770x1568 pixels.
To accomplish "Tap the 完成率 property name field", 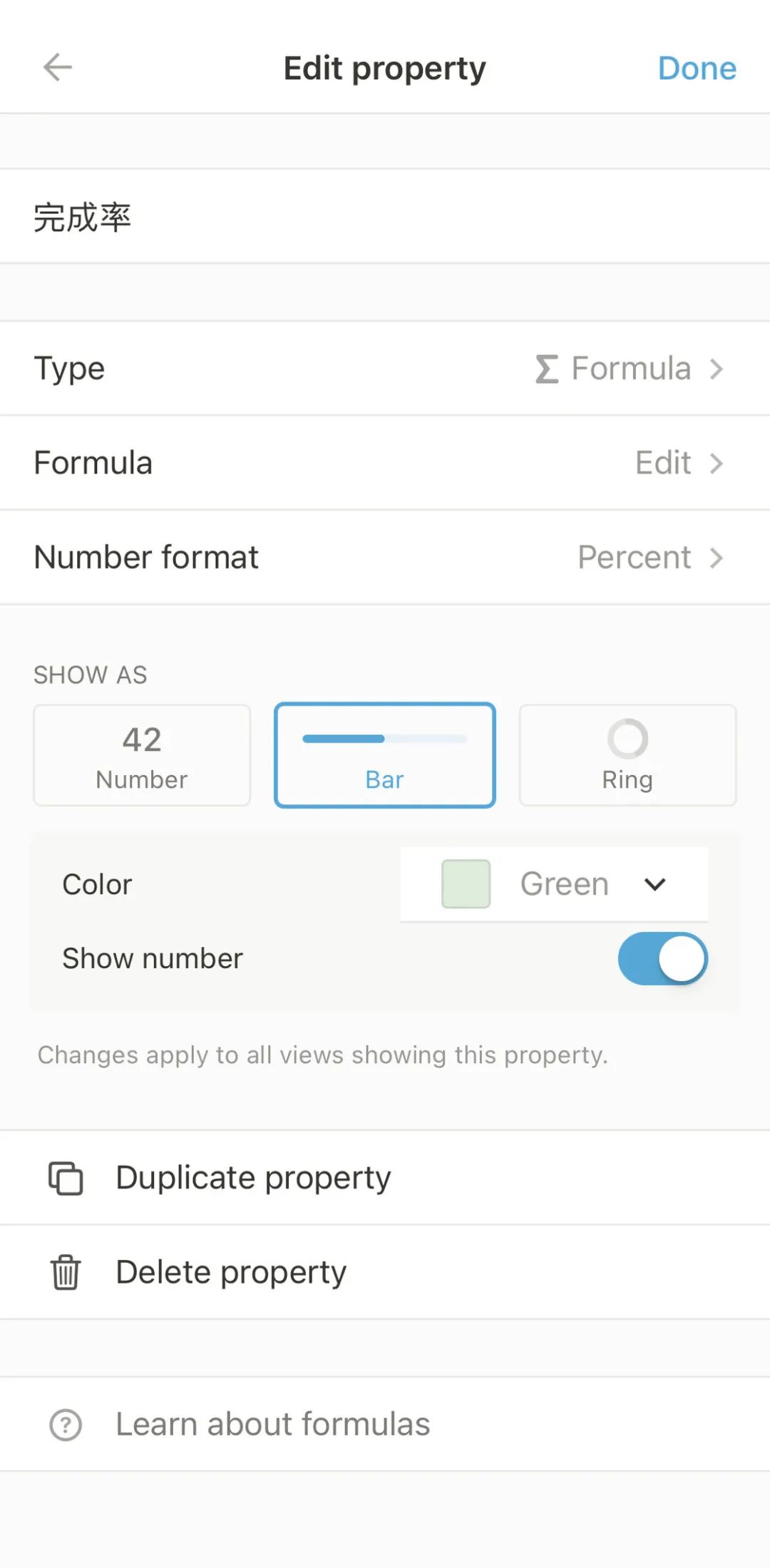I will point(385,217).
